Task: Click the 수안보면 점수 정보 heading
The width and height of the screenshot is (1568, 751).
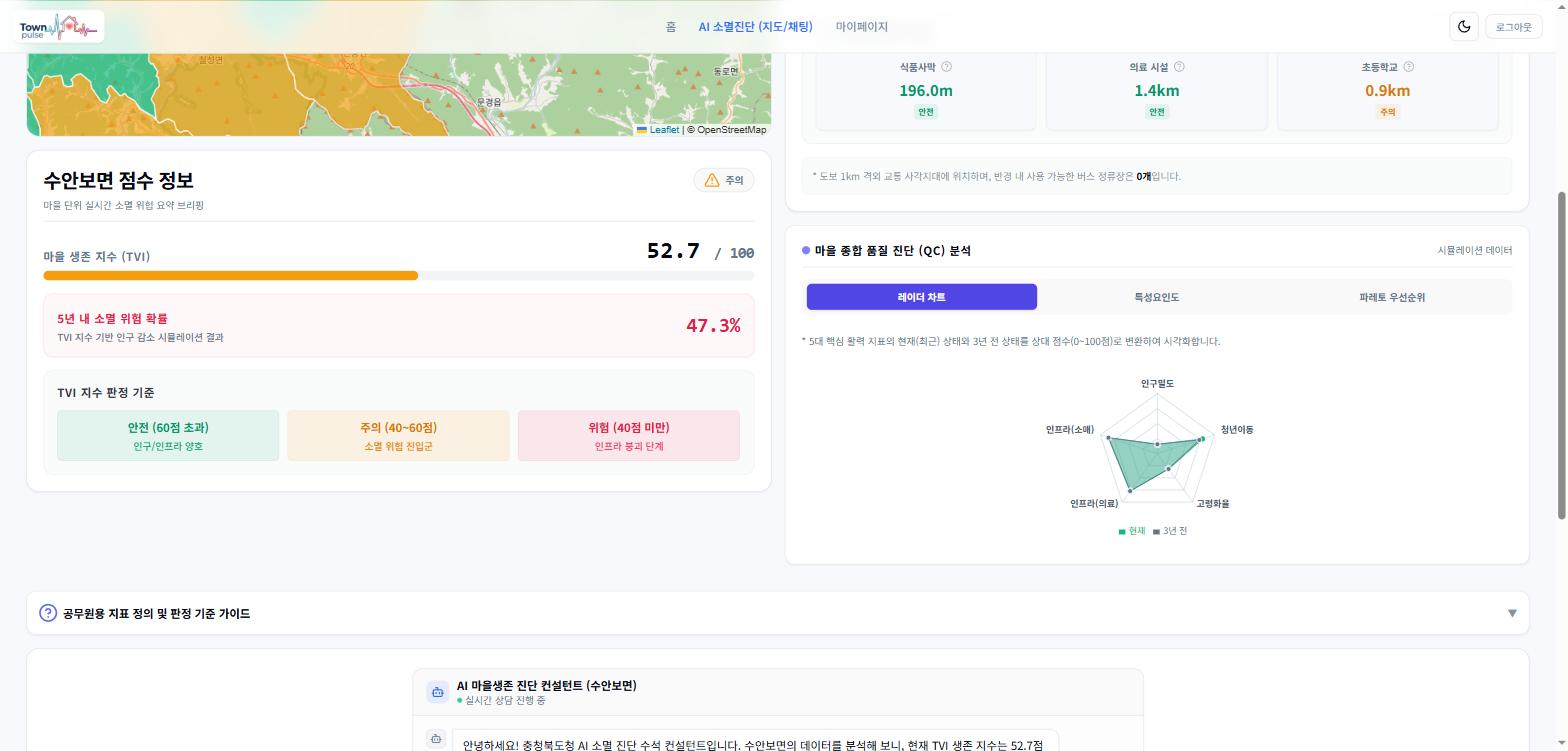Action: tap(118, 180)
